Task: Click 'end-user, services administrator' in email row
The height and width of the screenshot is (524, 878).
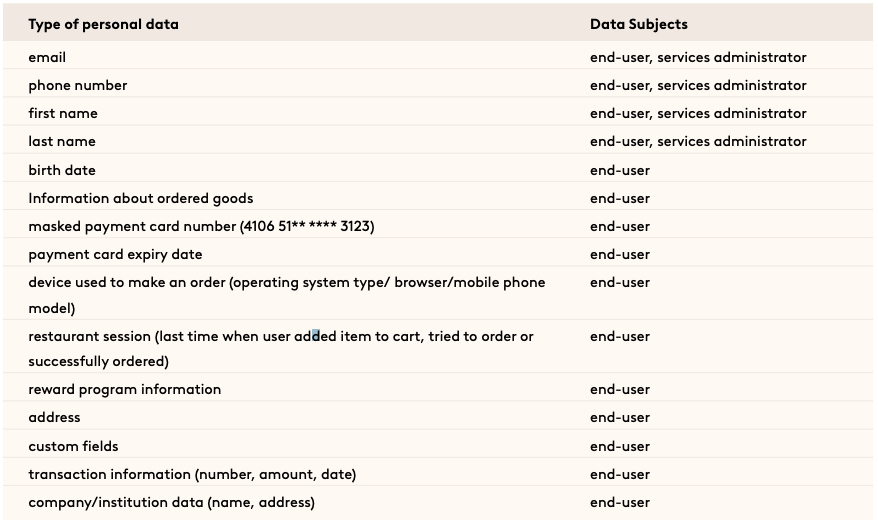Action: tap(698, 57)
